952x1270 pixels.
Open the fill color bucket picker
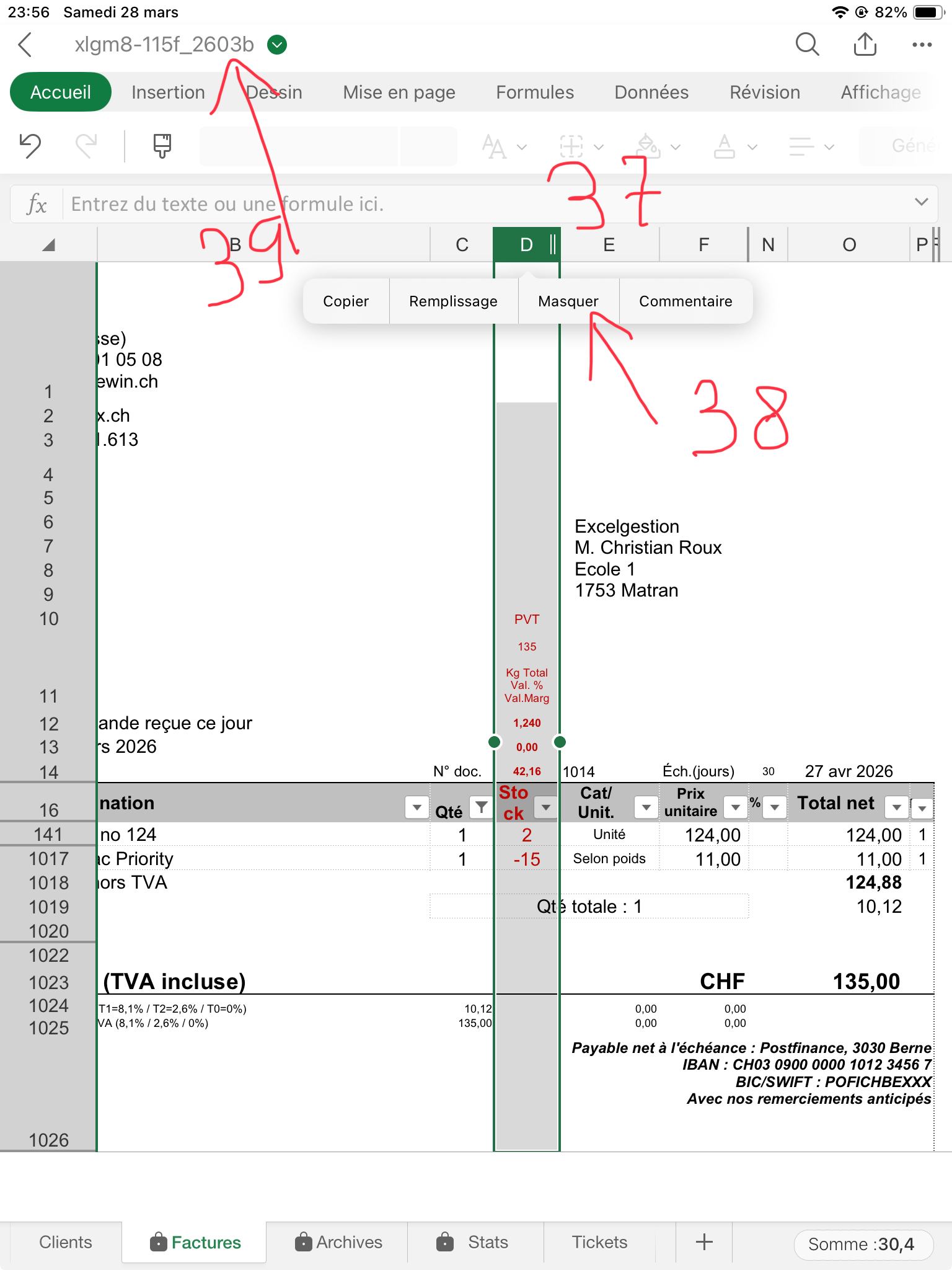[648, 146]
